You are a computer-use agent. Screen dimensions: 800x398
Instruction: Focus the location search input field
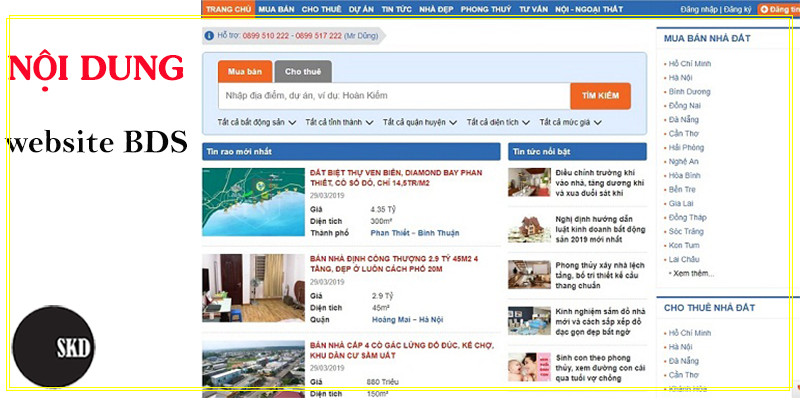(394, 96)
